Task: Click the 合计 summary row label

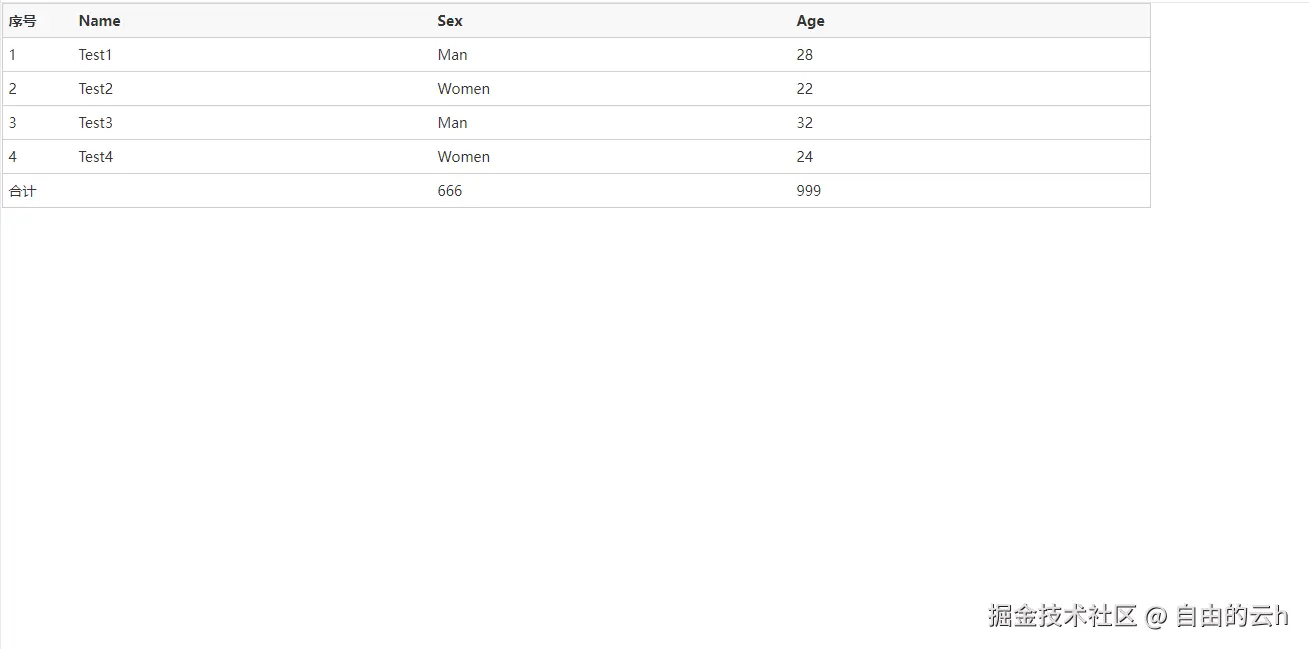Action: [23, 191]
